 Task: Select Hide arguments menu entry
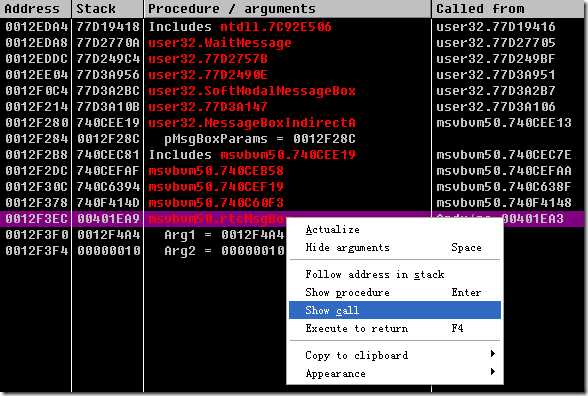pyautogui.click(x=395, y=248)
